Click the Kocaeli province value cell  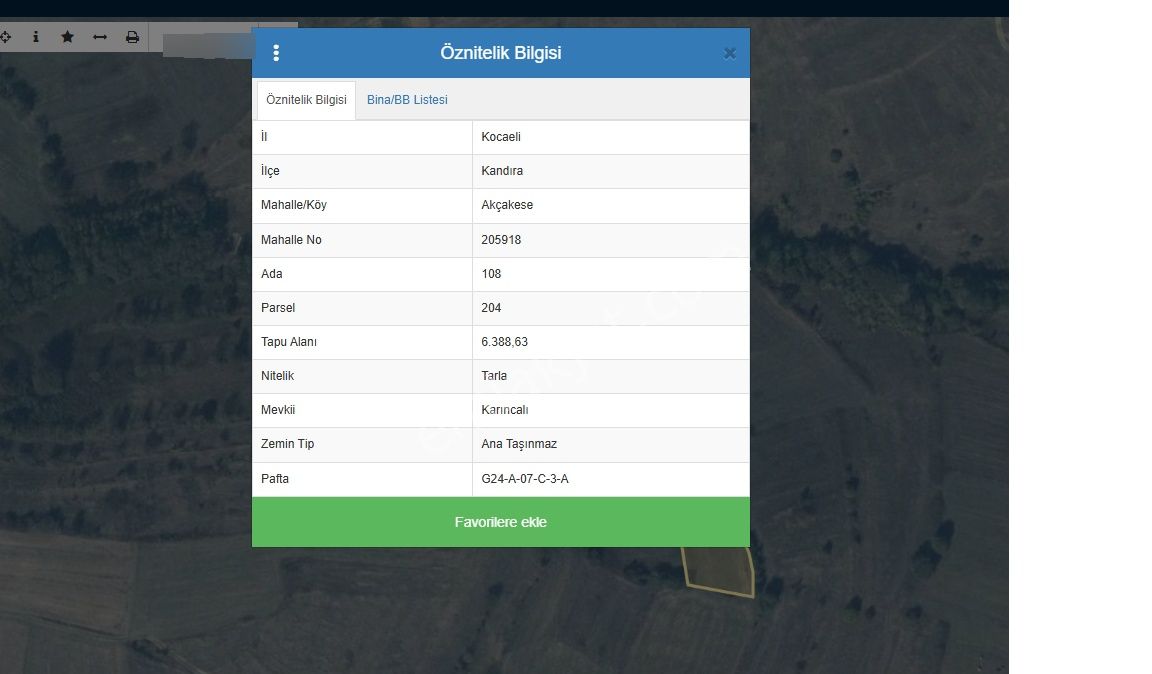(501, 137)
